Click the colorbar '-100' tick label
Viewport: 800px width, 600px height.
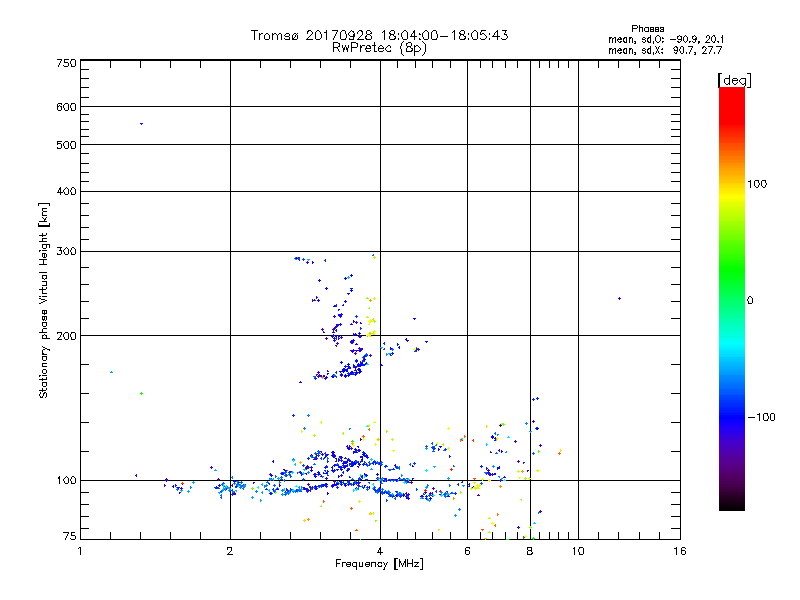point(761,417)
